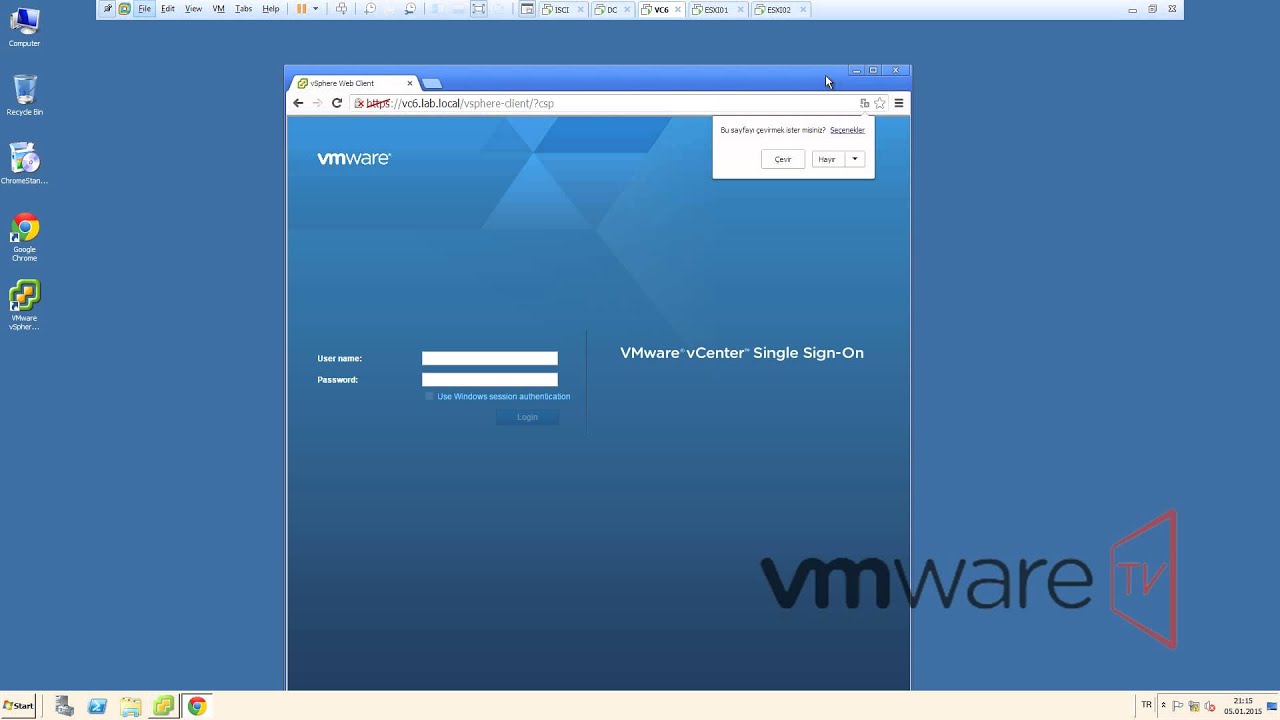Click the manage snapshots icon
This screenshot has height=720, width=1280.
[409, 9]
